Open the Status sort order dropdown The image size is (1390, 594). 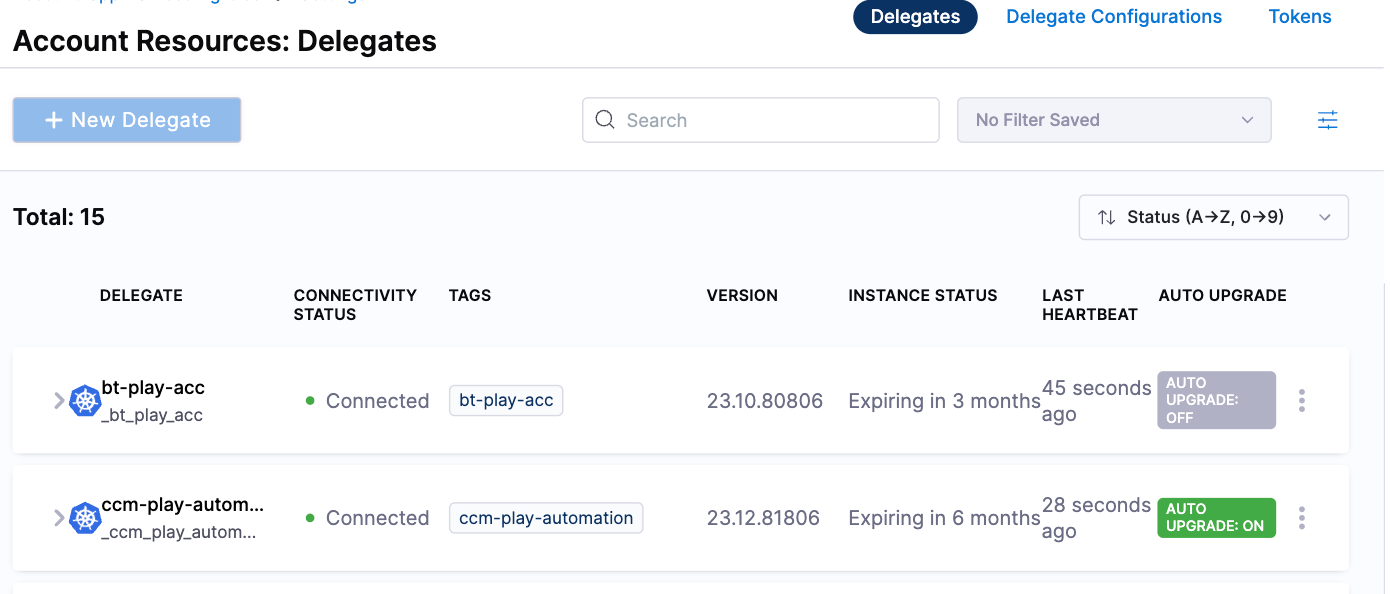(1213, 217)
